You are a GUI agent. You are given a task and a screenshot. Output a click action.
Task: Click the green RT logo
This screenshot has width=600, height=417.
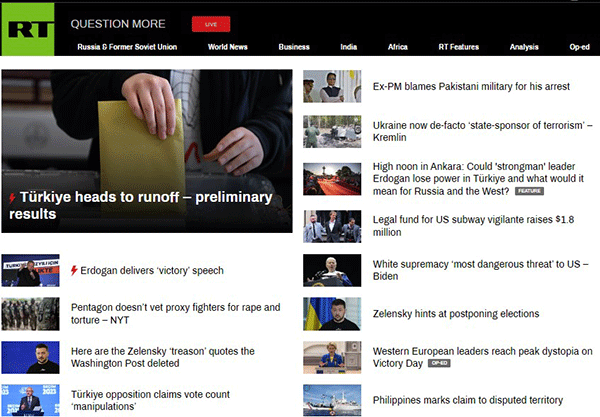28,29
